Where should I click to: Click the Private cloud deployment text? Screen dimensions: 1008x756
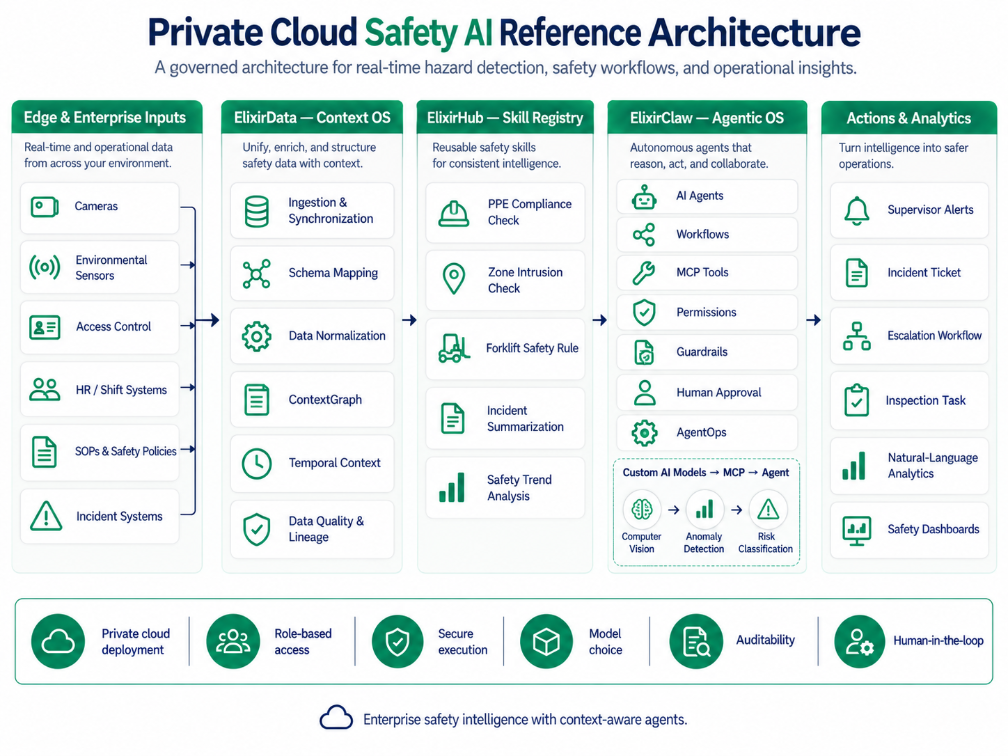(x=135, y=642)
